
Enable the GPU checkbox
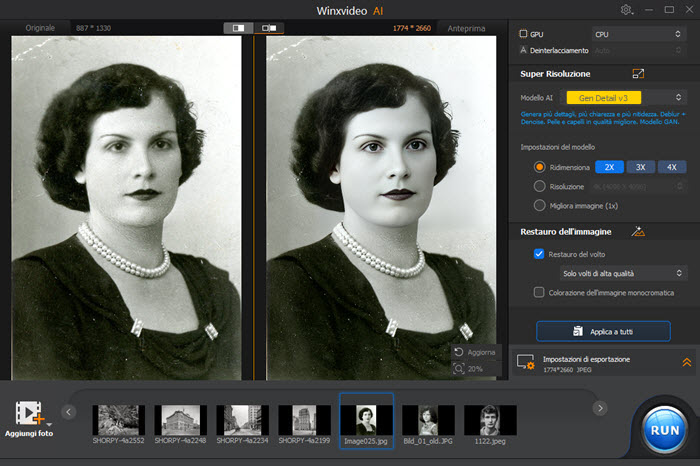524,34
